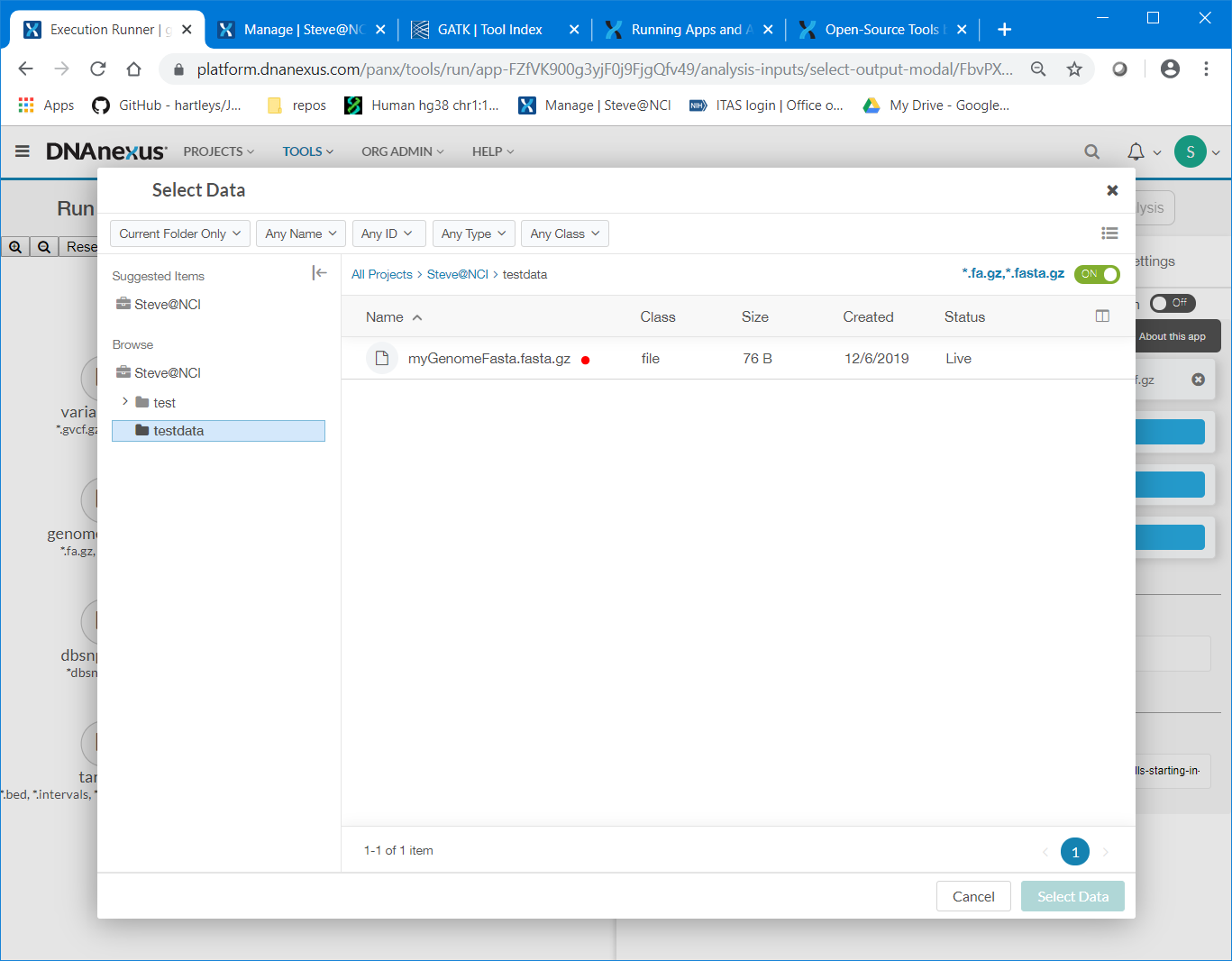The image size is (1232, 961).
Task: Click the notifications bell icon
Action: click(1136, 151)
